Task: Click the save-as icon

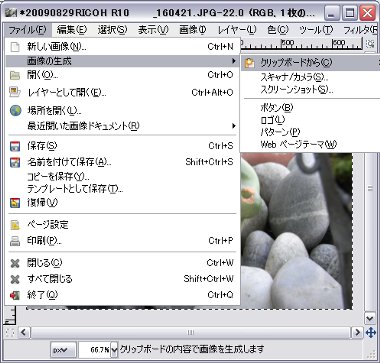Action: 15,162
